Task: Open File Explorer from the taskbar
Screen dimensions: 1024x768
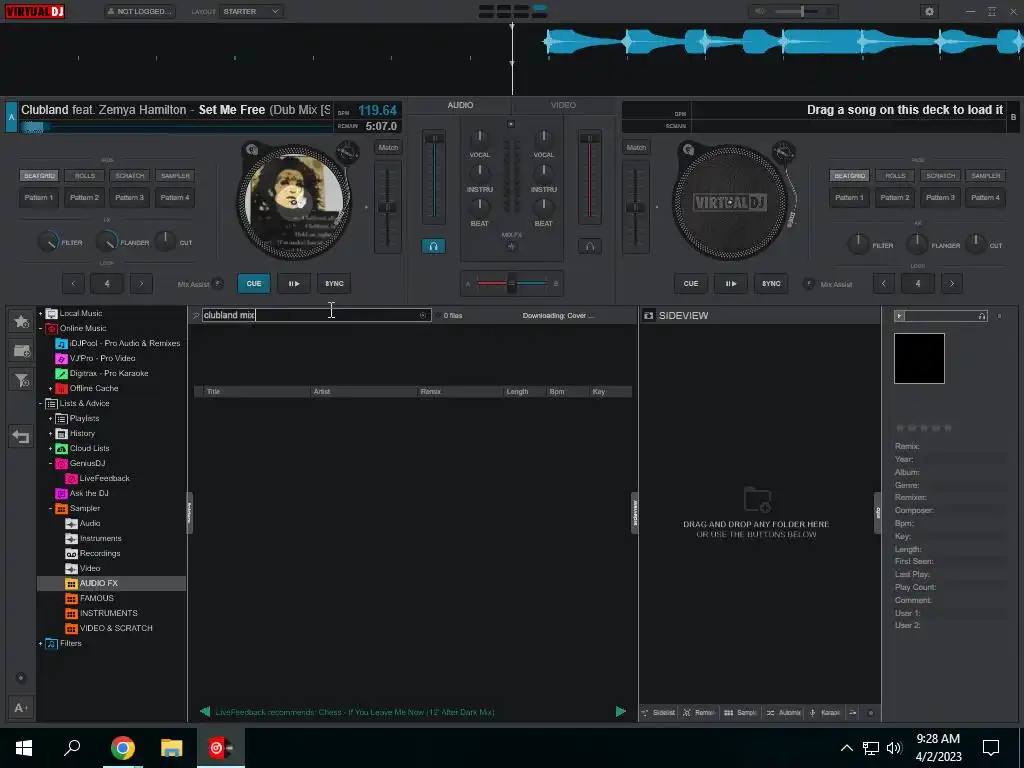Action: pos(171,748)
